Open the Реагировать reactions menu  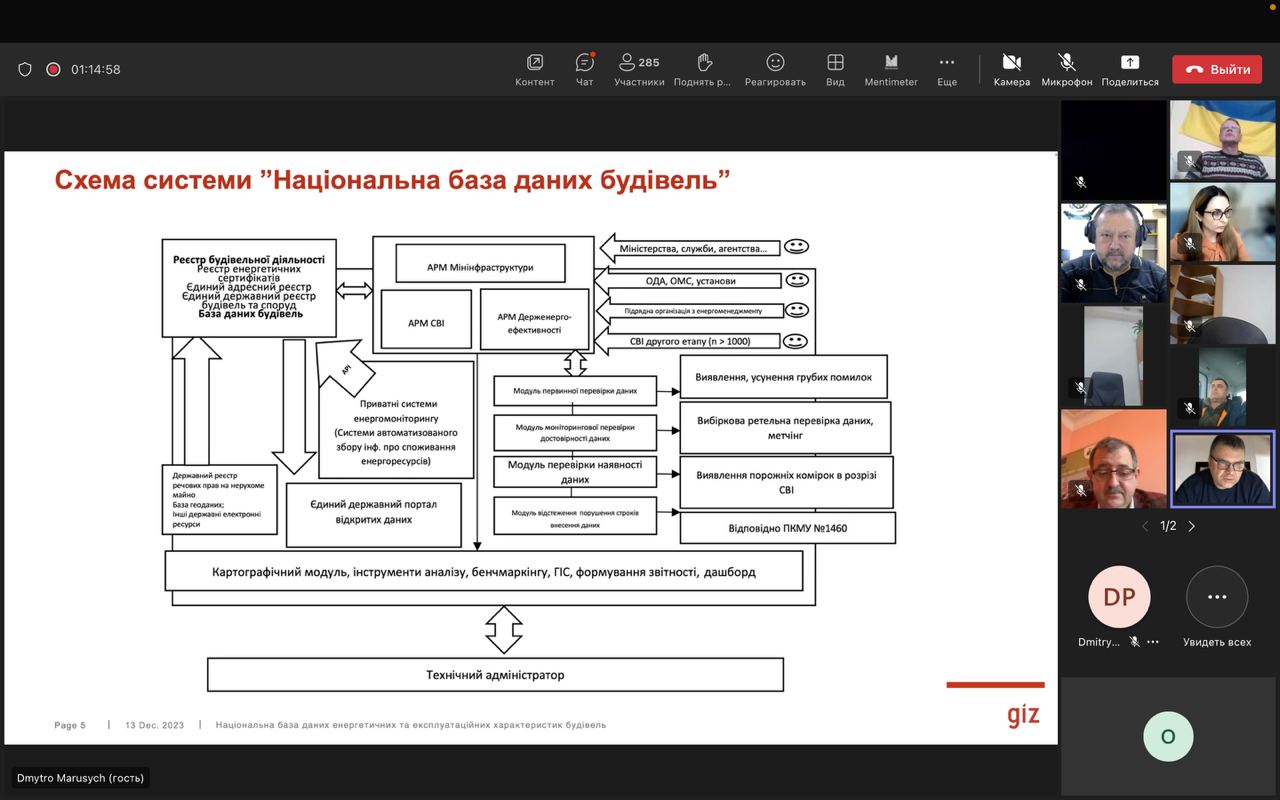click(x=775, y=70)
